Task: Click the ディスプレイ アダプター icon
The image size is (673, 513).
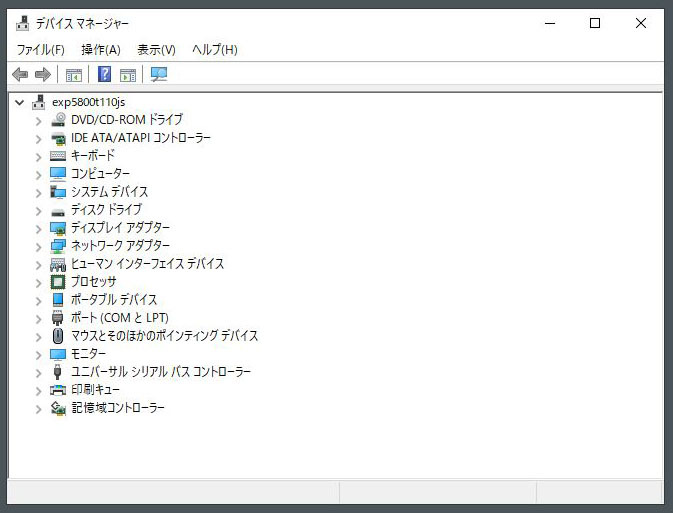Action: tap(58, 228)
